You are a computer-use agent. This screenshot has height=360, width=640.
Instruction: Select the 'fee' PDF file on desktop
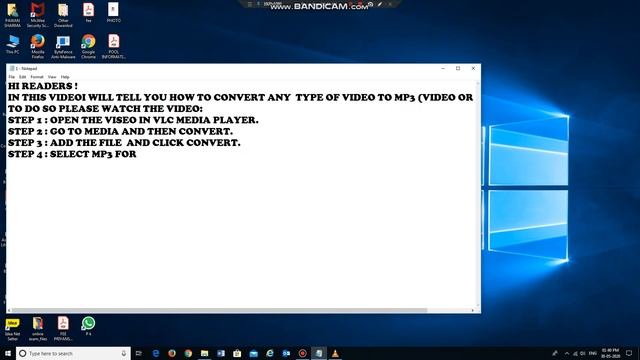pyautogui.click(x=88, y=12)
